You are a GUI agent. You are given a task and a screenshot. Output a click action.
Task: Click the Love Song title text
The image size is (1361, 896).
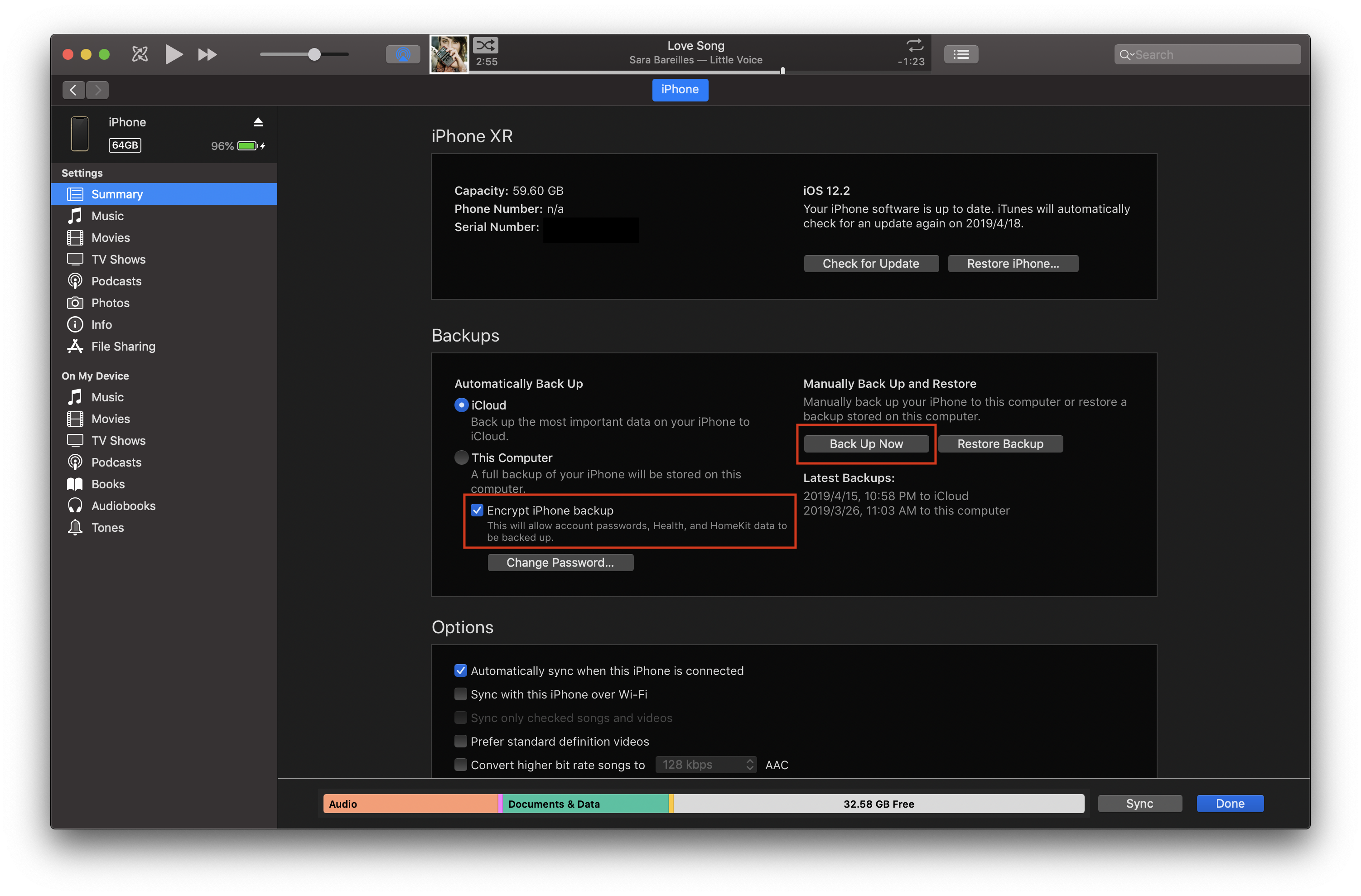[695, 46]
